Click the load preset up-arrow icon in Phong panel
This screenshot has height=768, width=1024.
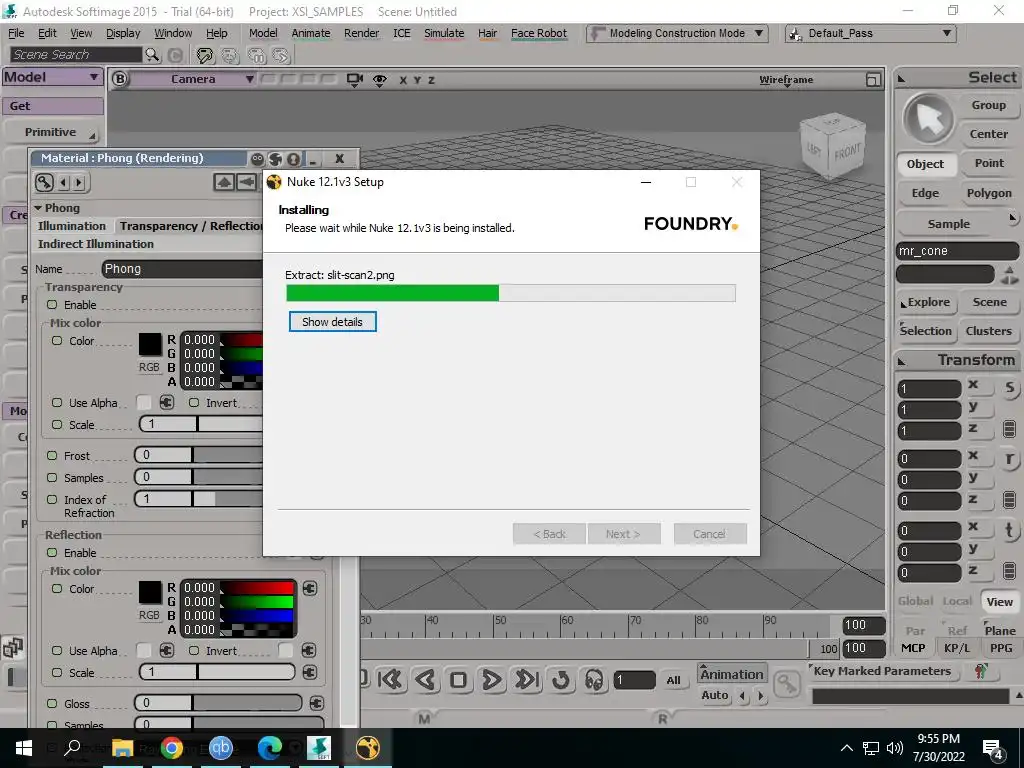(x=224, y=182)
